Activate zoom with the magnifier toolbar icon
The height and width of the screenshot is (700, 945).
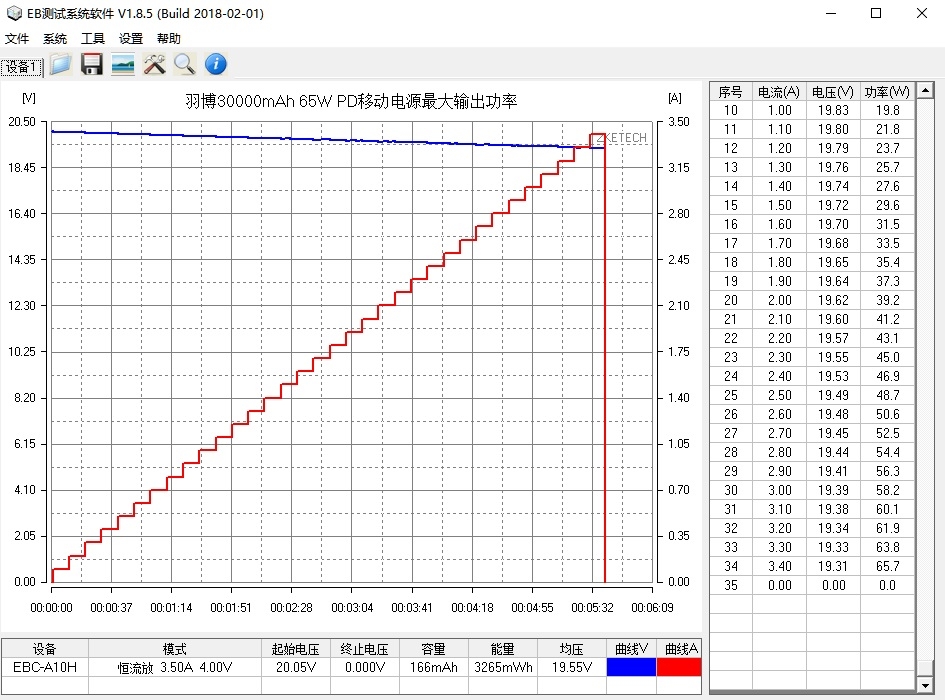185,65
